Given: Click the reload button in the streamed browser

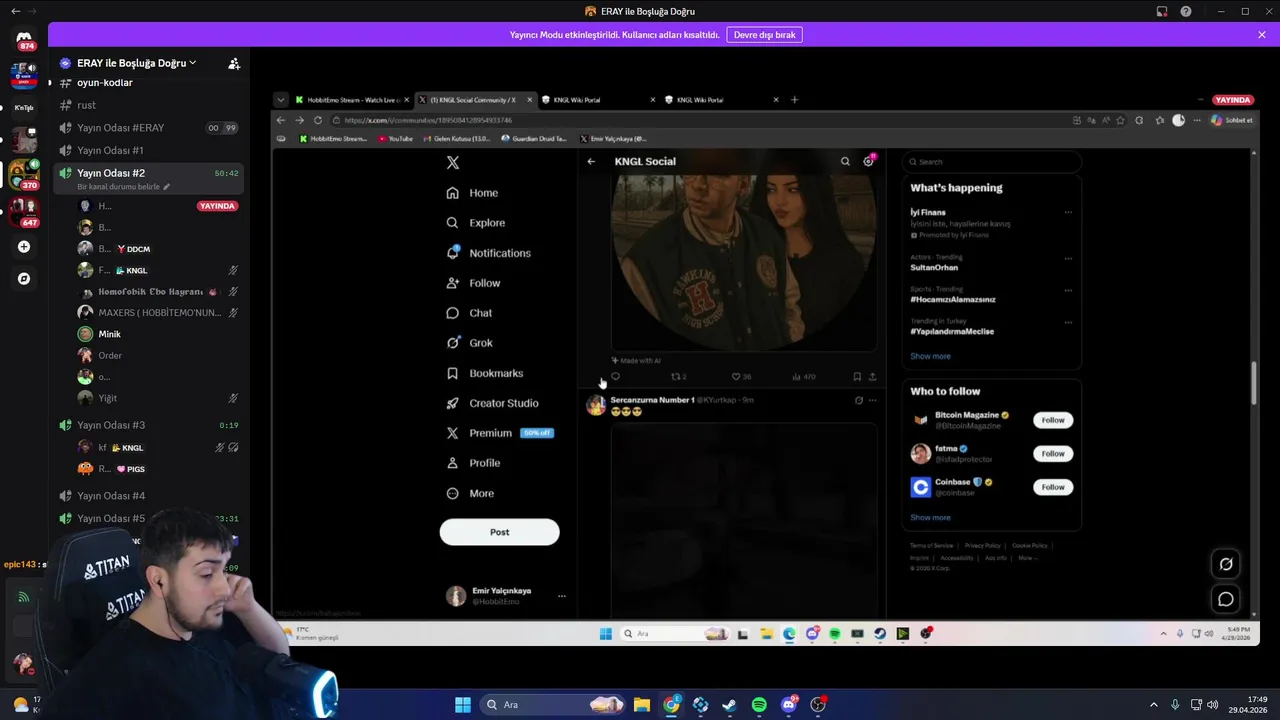Looking at the screenshot, I should (318, 120).
